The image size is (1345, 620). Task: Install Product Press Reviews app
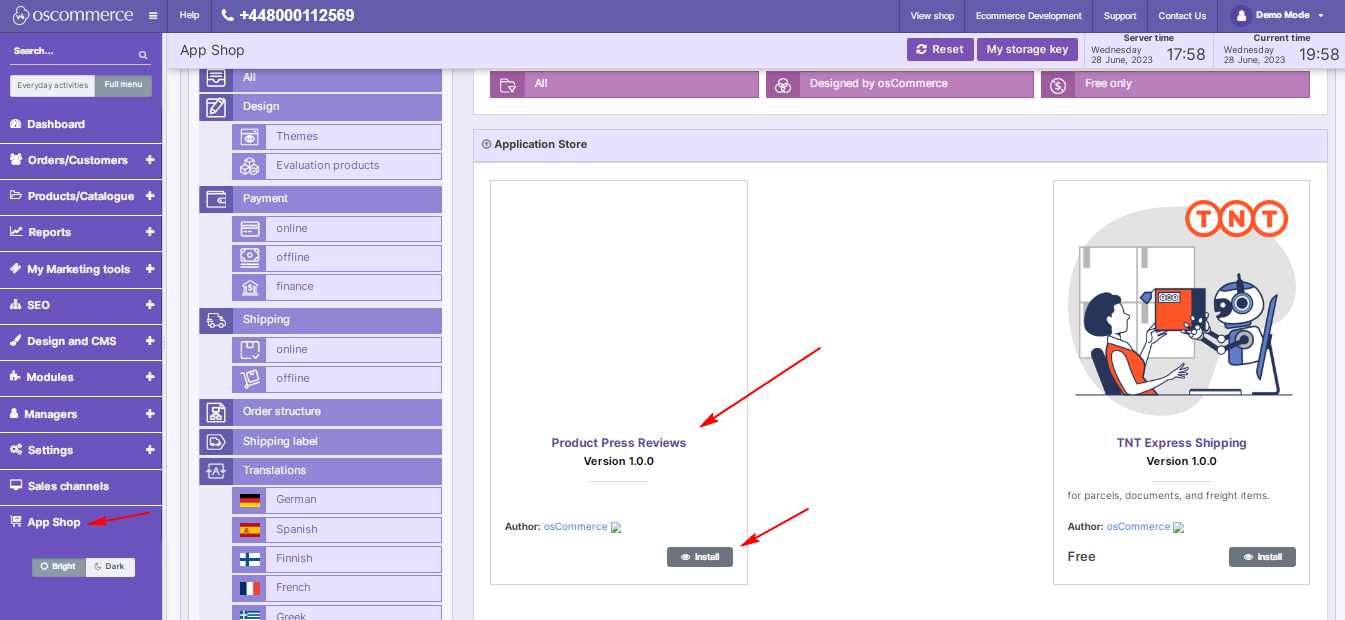700,557
